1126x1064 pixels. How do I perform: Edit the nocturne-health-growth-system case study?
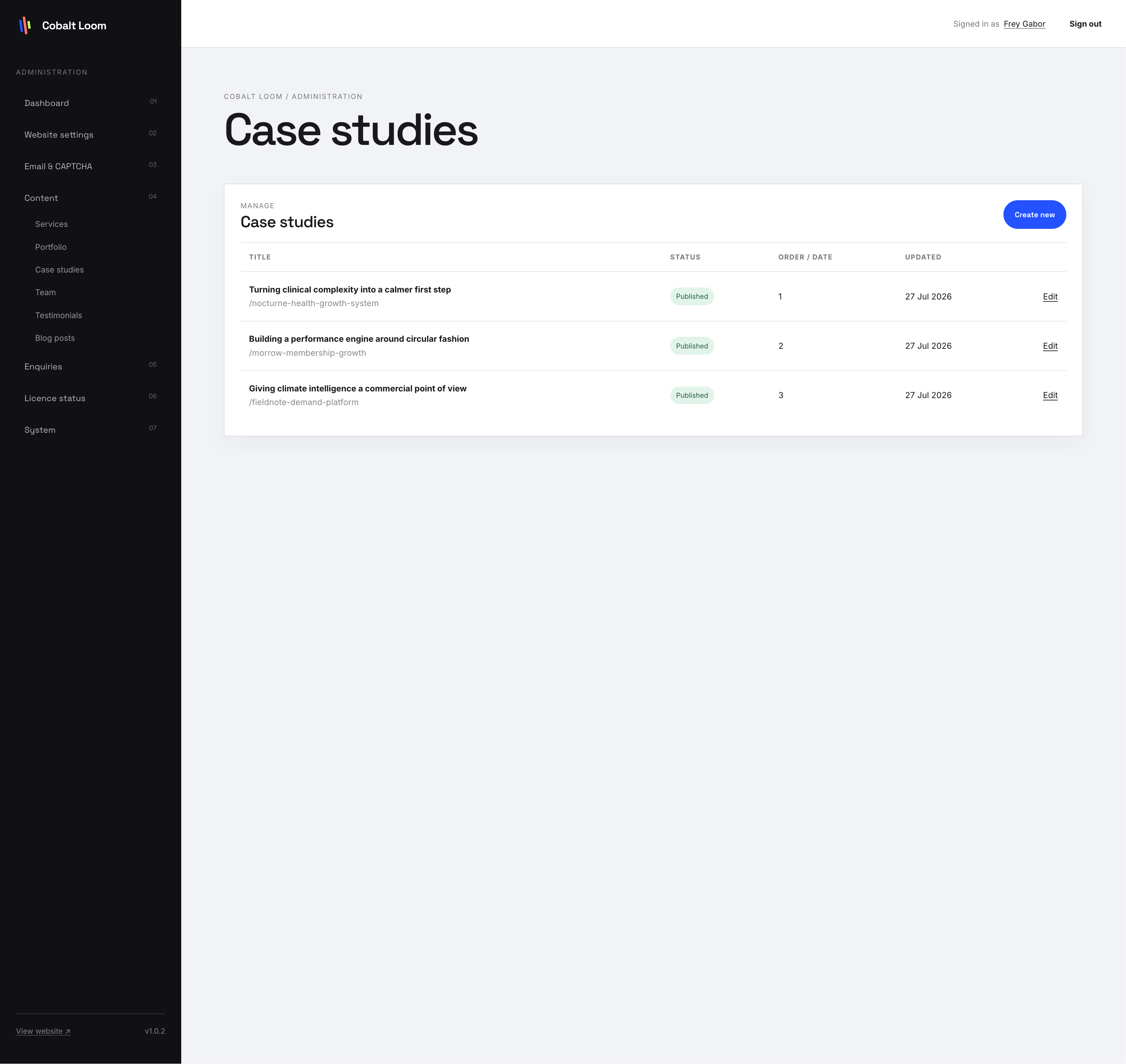(x=1050, y=296)
